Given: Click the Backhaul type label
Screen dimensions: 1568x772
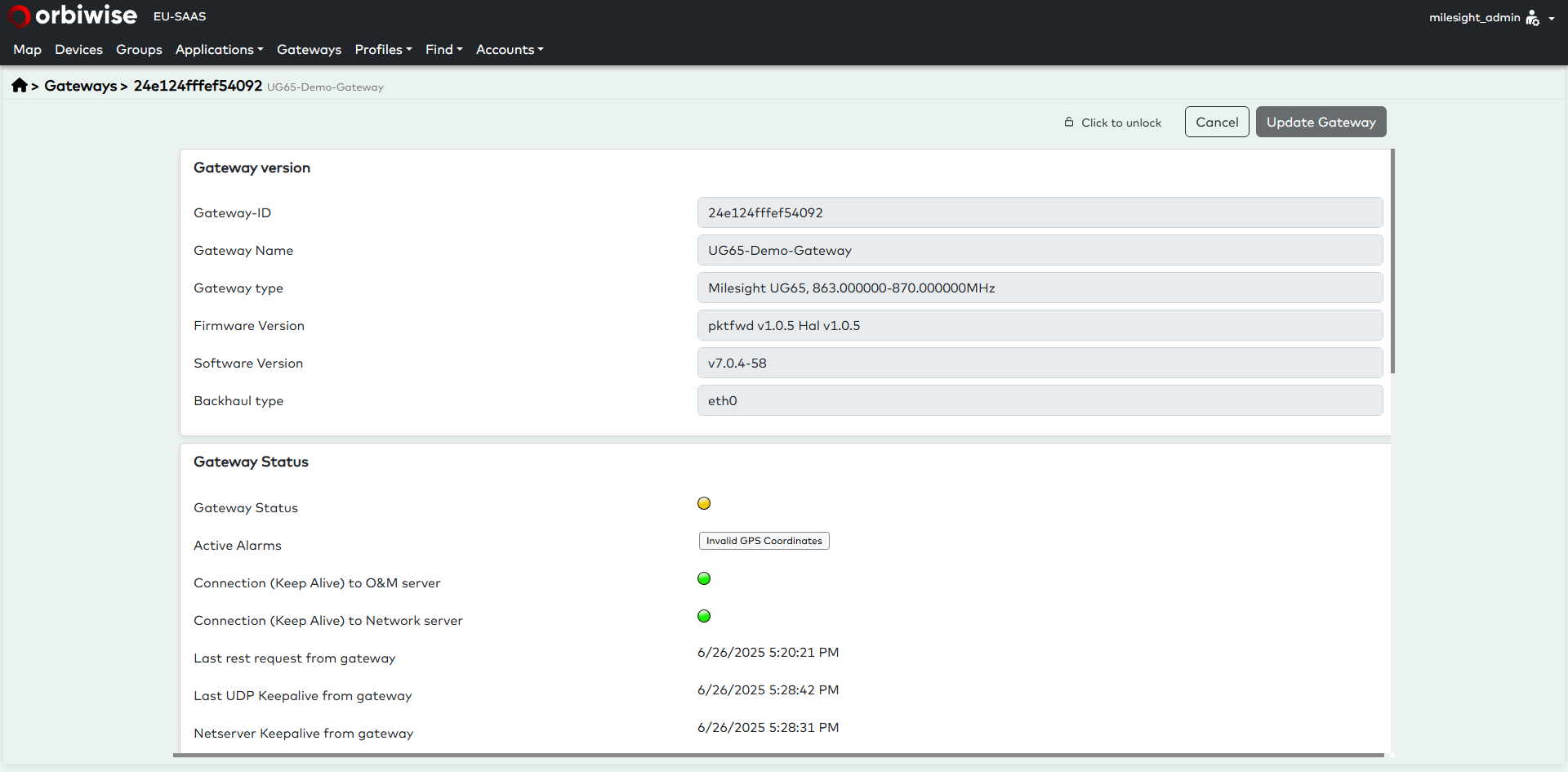Looking at the screenshot, I should click(238, 401).
